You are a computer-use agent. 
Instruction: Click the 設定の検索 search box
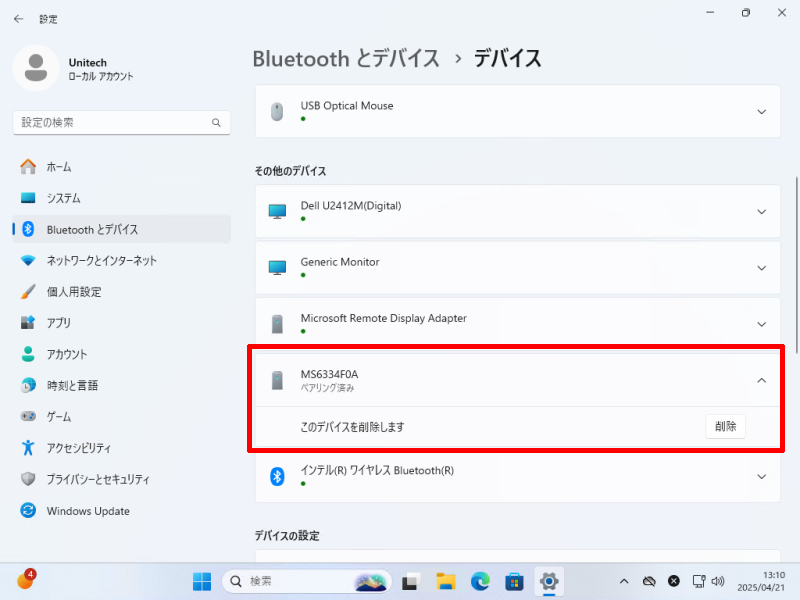click(x=121, y=122)
